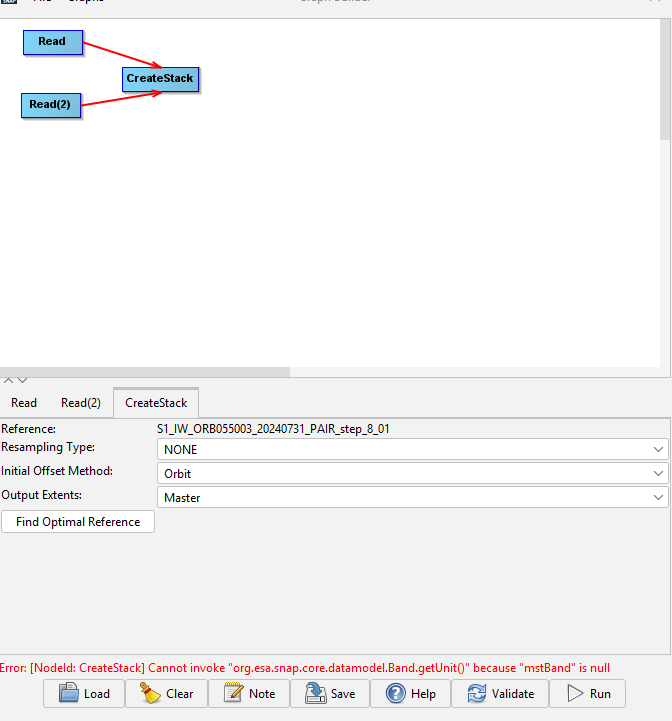This screenshot has width=672, height=721.
Task: Click the Save disk icon
Action: pyautogui.click(x=315, y=694)
